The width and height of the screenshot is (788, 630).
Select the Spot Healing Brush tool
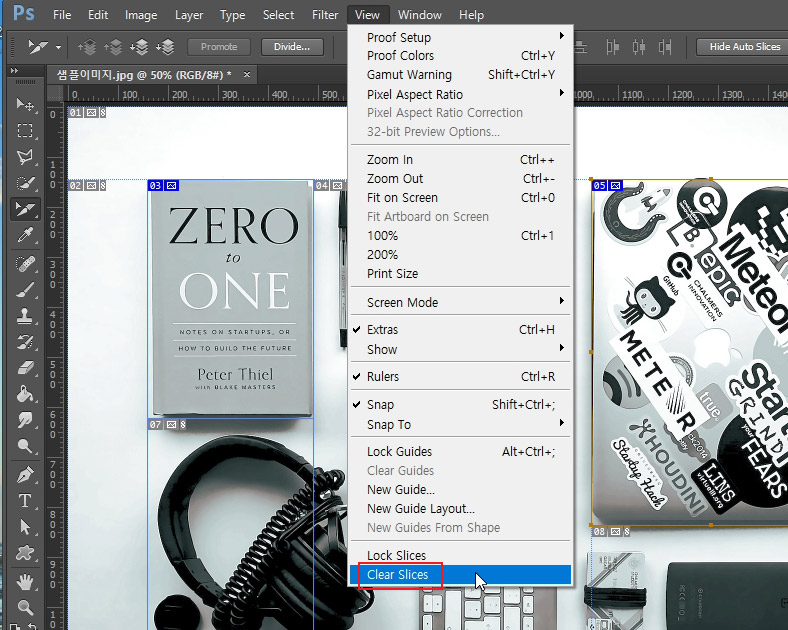25,262
